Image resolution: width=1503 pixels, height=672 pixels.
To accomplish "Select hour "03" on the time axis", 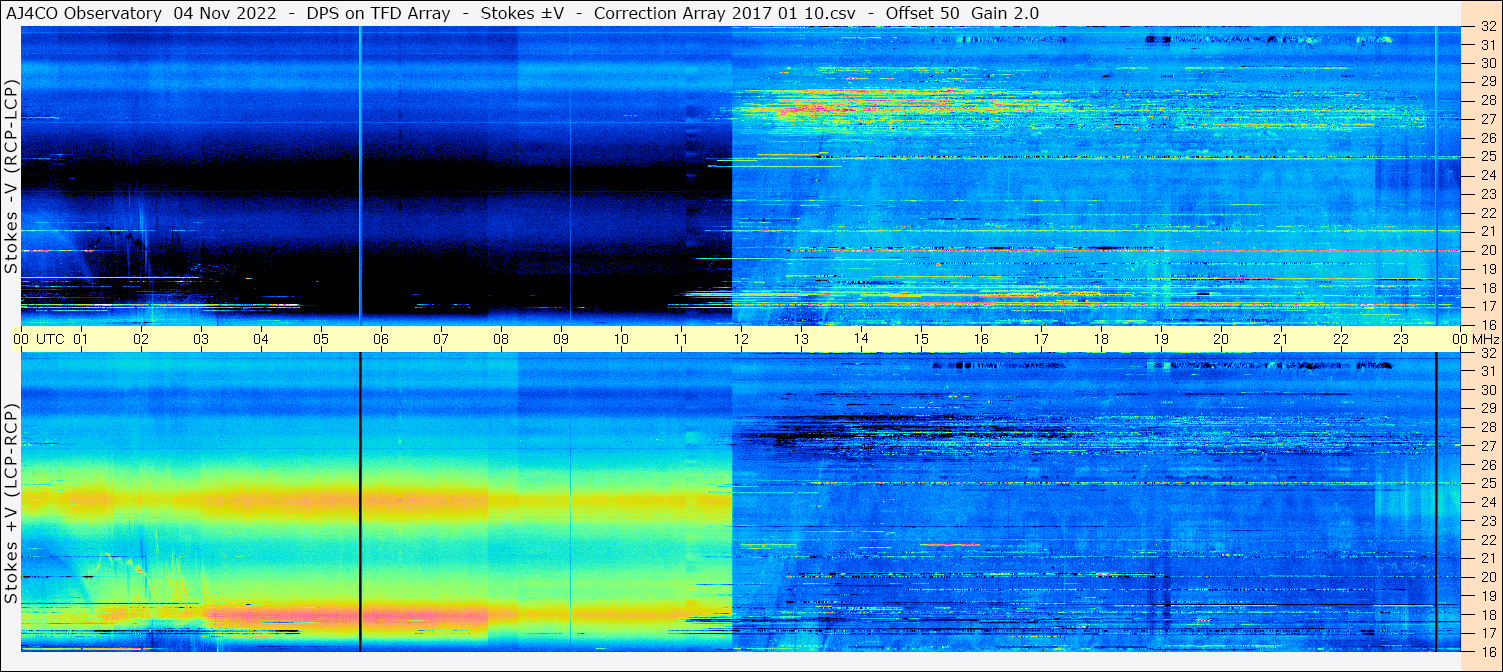I will pyautogui.click(x=201, y=339).
